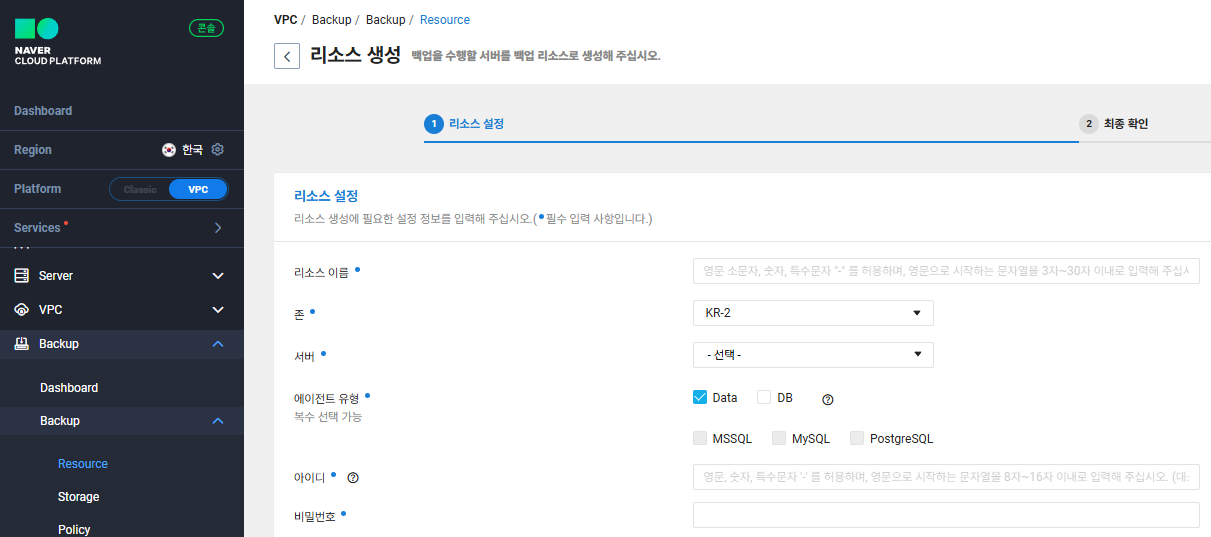Click the Region label row
1211x537 pixels.
pyautogui.click(x=122, y=150)
